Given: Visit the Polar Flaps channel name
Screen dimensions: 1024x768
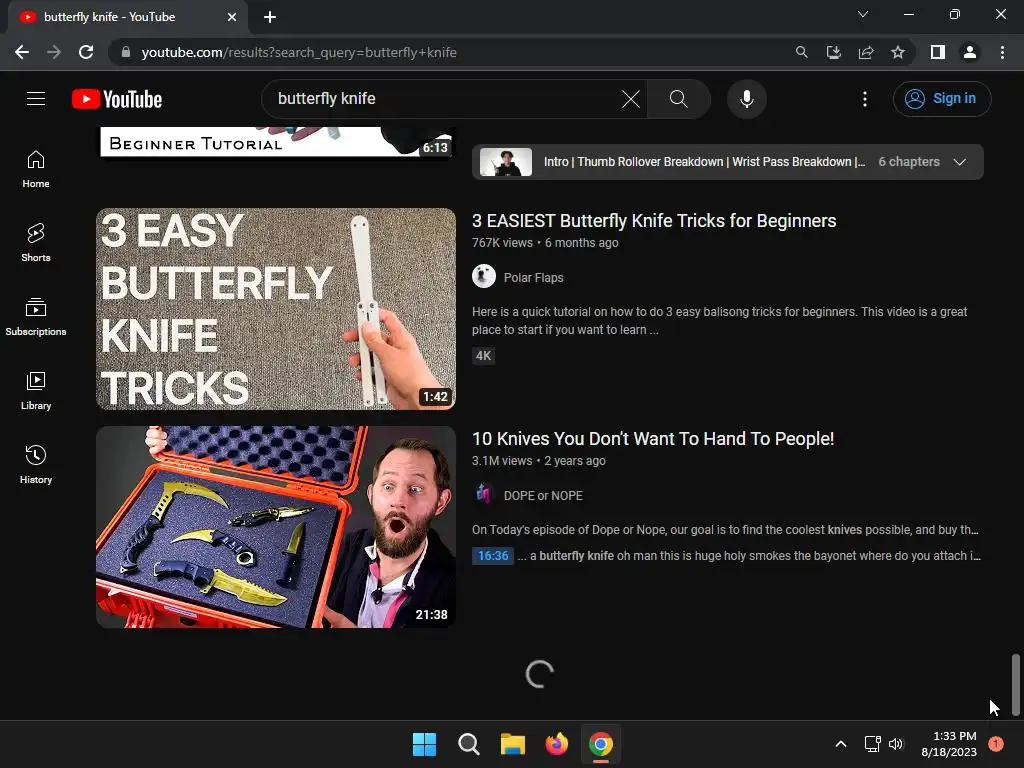Looking at the screenshot, I should [x=533, y=278].
